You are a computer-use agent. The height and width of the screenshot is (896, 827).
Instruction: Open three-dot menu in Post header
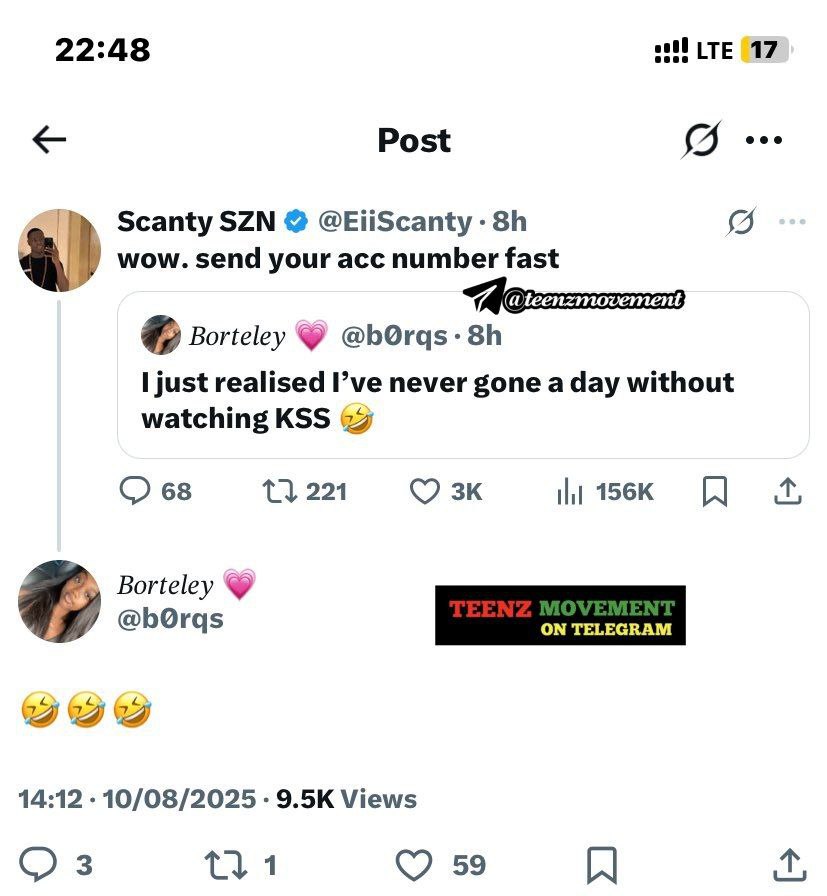(x=764, y=140)
